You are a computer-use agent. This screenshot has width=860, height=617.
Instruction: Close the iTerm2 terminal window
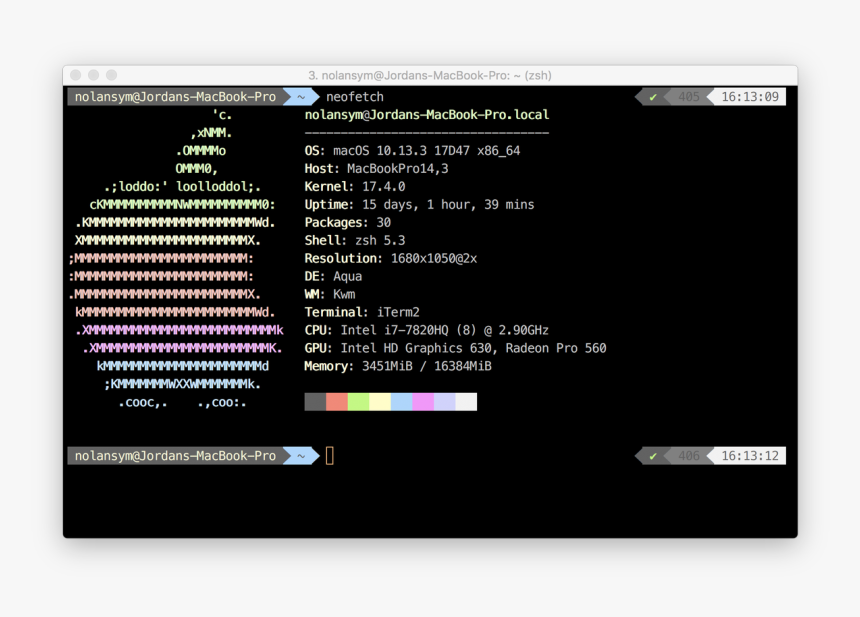tap(75, 75)
